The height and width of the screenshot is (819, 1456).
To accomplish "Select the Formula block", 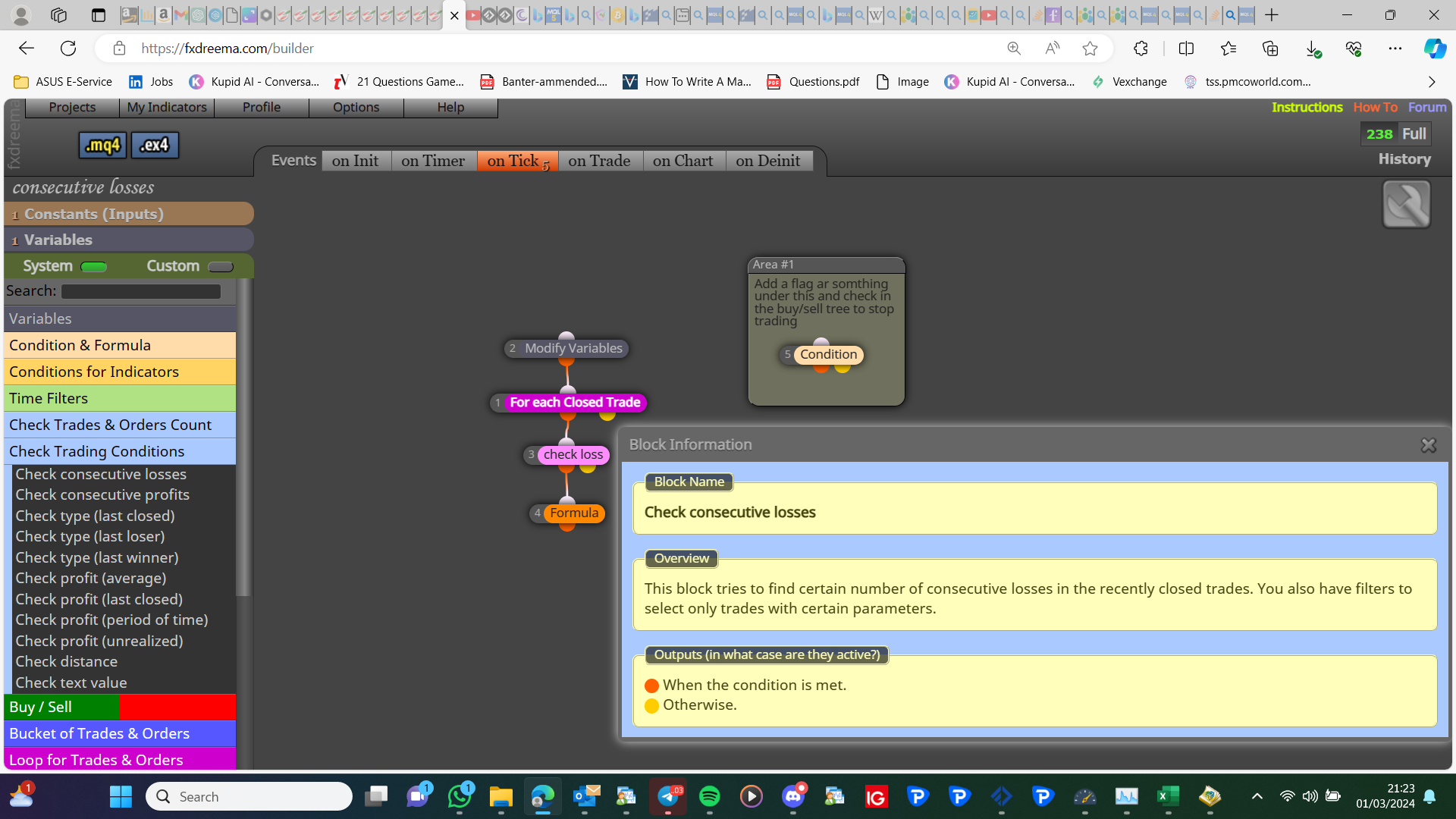I will coord(574,513).
